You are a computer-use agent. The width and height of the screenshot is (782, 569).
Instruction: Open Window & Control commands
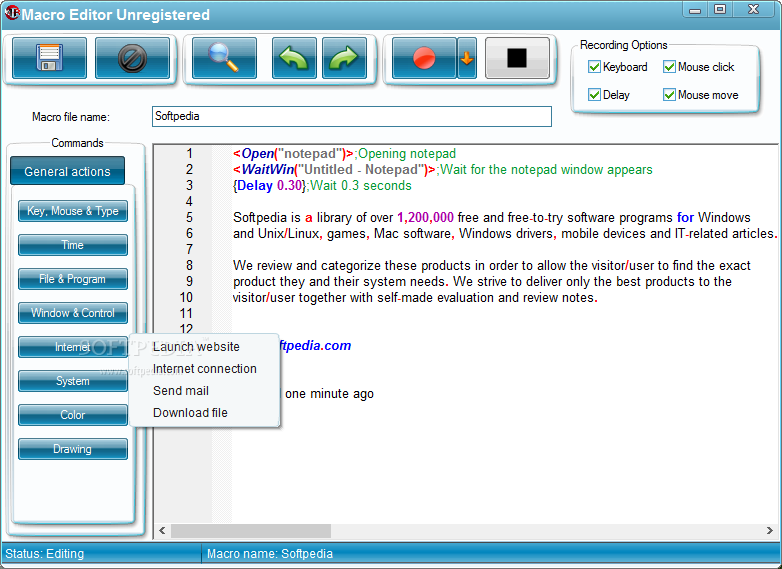[x=73, y=313]
